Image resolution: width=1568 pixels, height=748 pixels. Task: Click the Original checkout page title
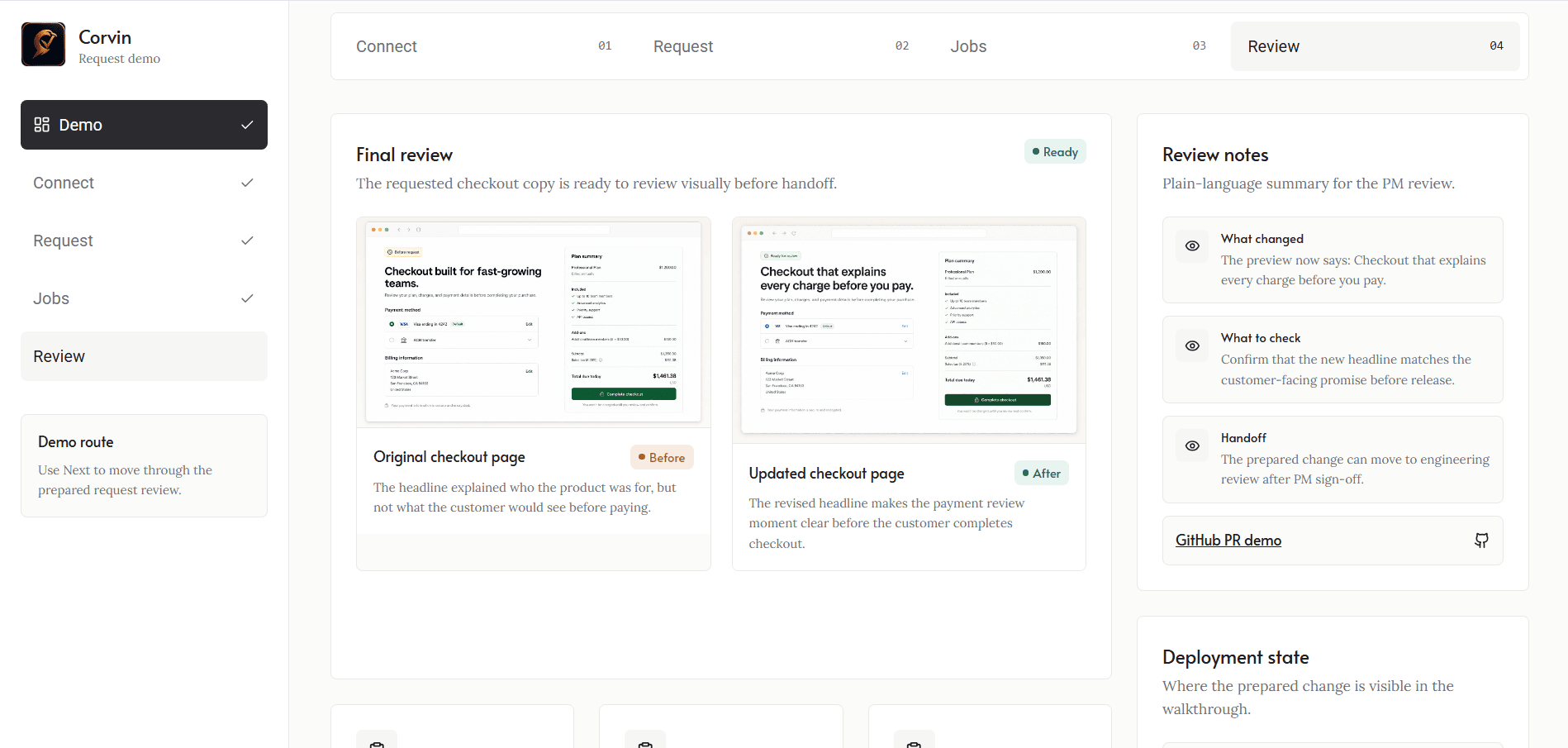[x=449, y=457]
